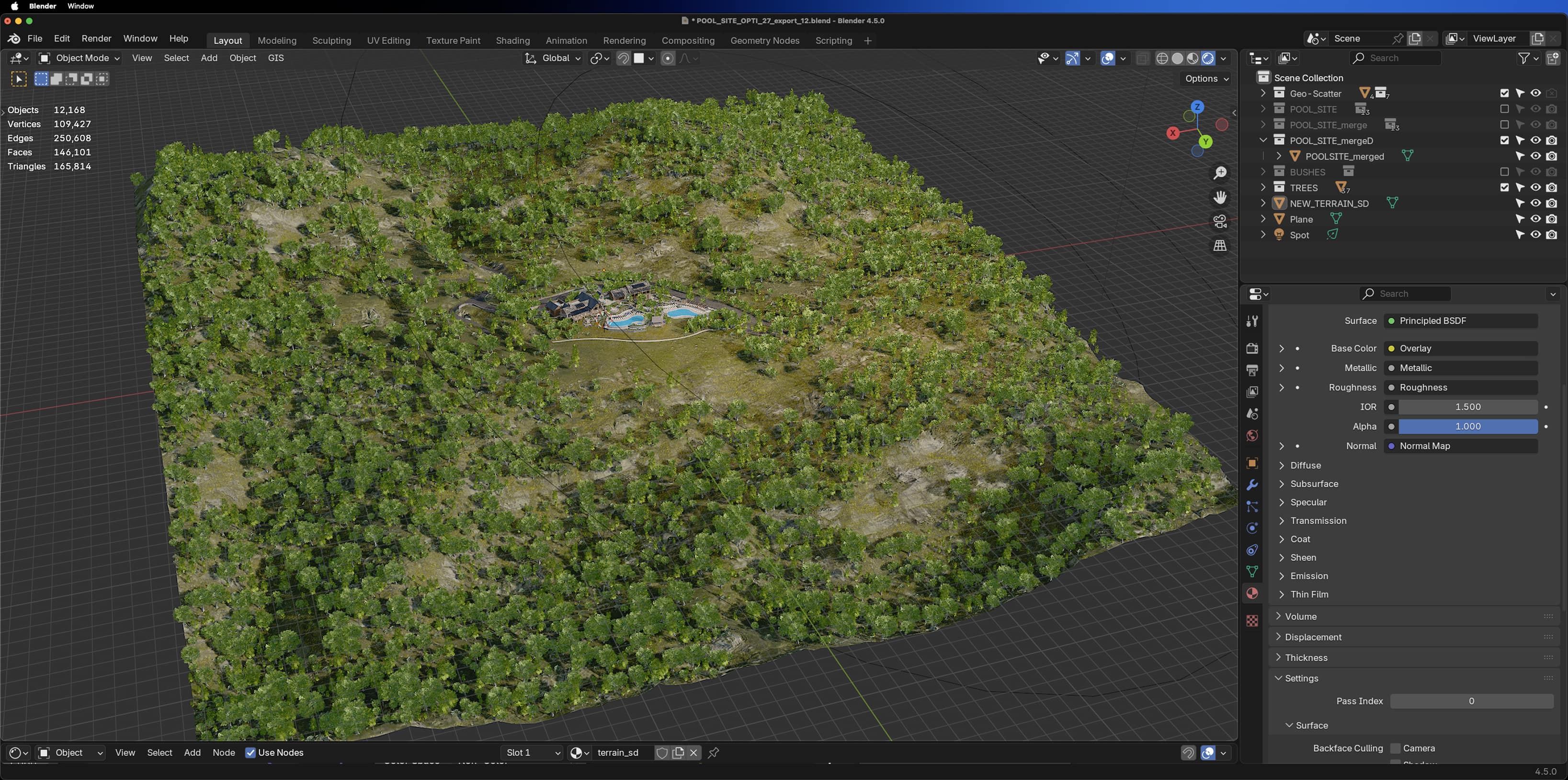Toggle the Use Nodes checkbox
Viewport: 1568px width, 780px height.
[x=250, y=753]
